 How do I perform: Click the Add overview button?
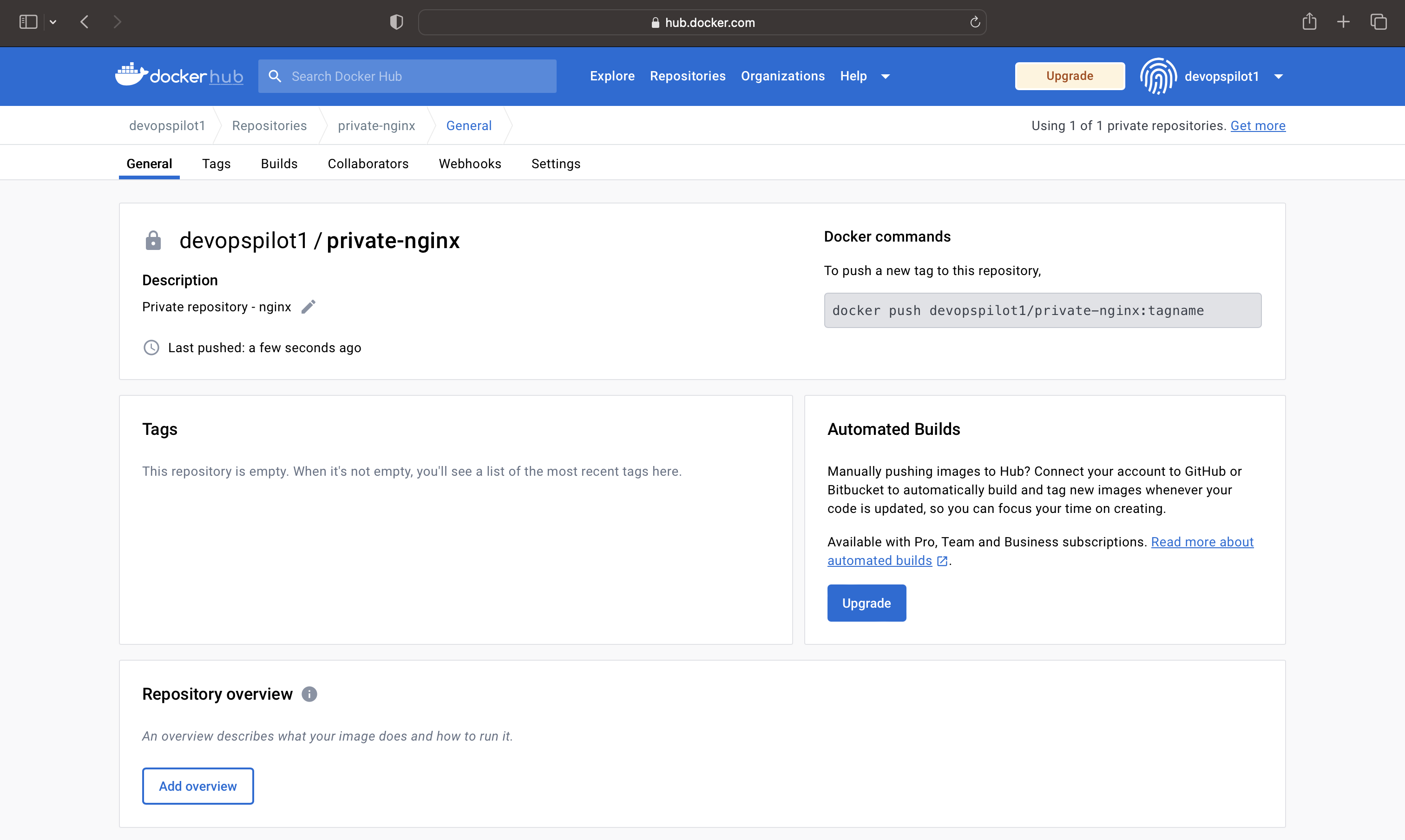pos(197,786)
